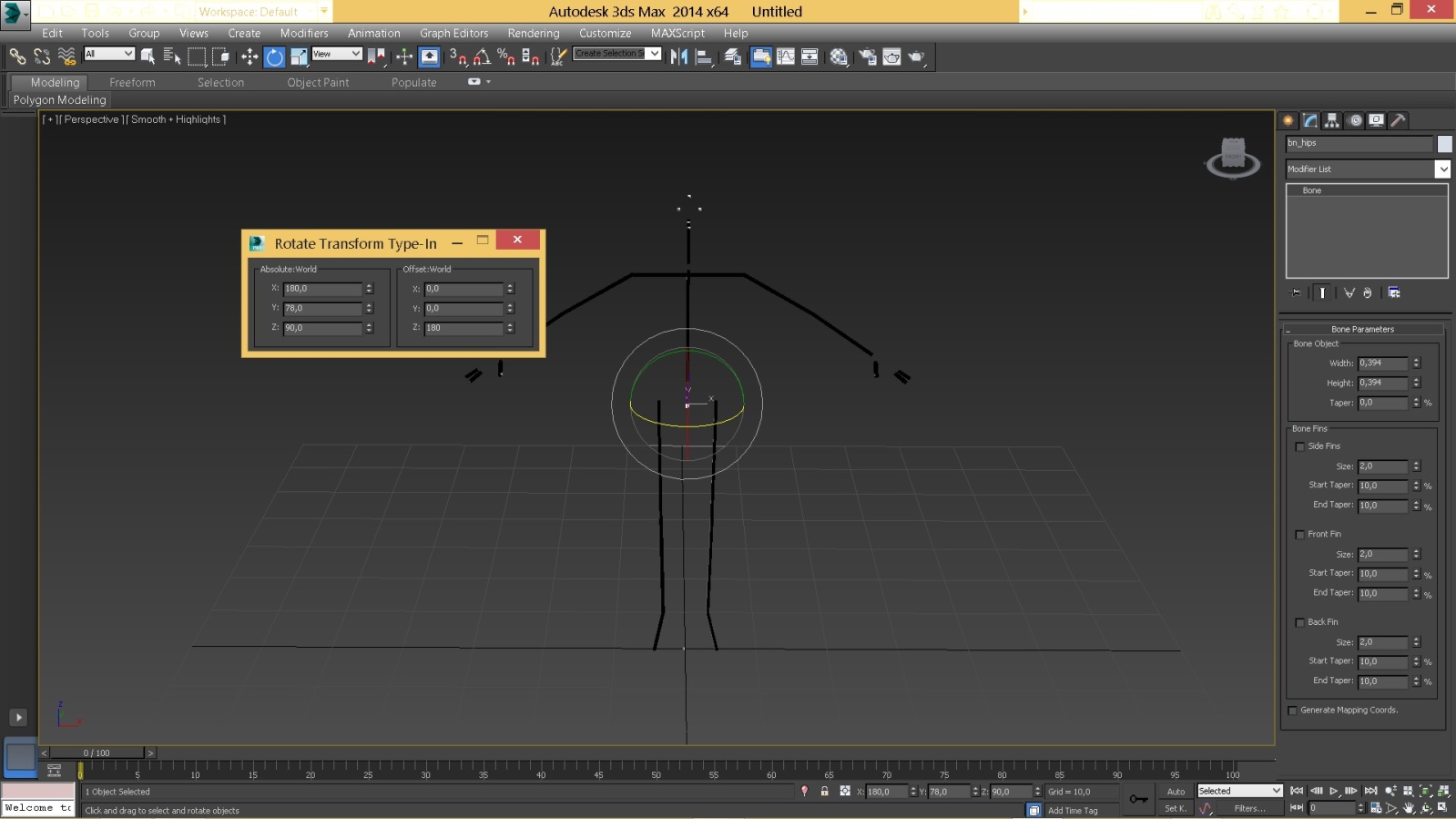Screen dimensions: 1456x819
Task: Click the Pin Stack icon under modifier stack
Action: click(x=1297, y=292)
